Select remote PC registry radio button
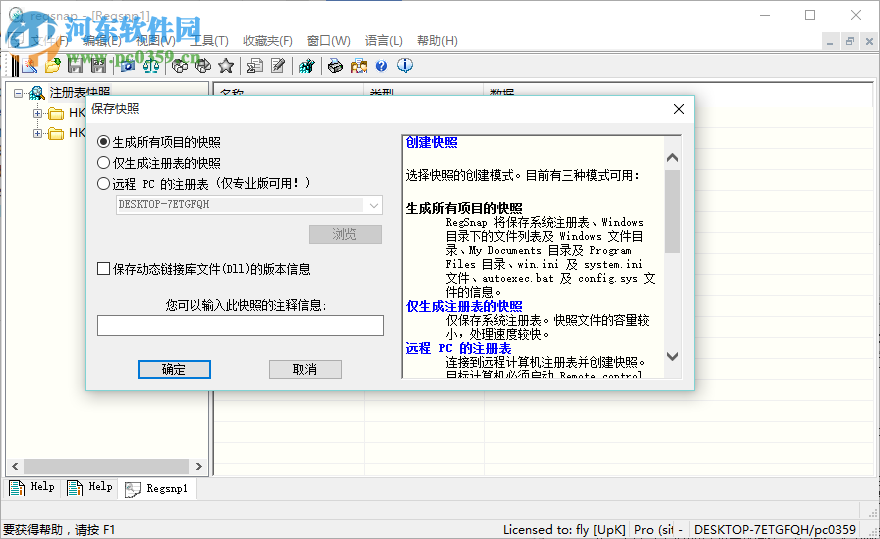The image size is (880, 539). 103,184
